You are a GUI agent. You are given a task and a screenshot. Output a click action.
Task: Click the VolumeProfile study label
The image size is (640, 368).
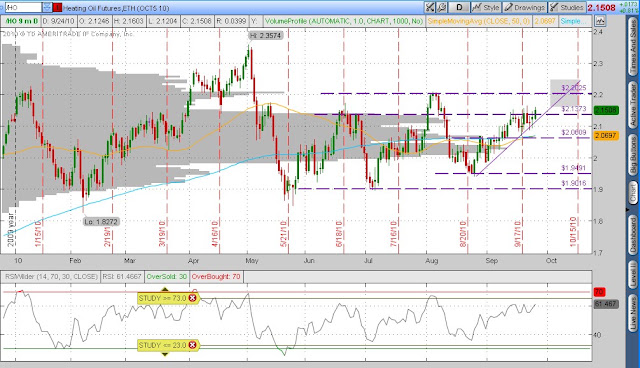pos(344,21)
